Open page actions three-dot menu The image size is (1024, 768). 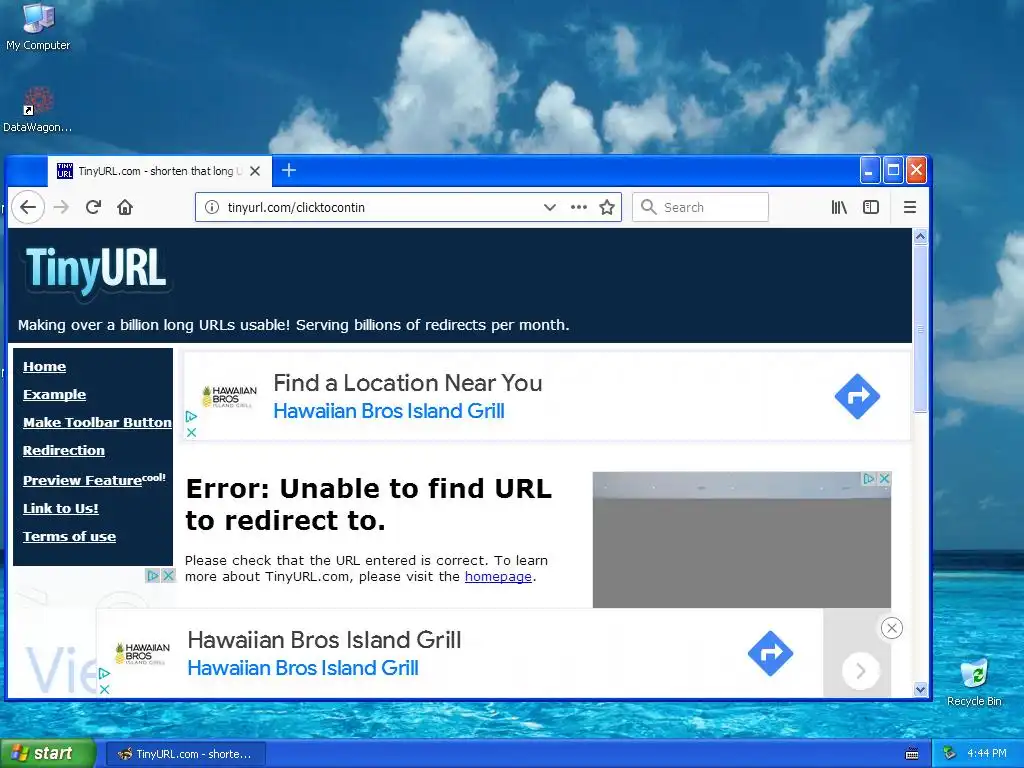(x=579, y=207)
